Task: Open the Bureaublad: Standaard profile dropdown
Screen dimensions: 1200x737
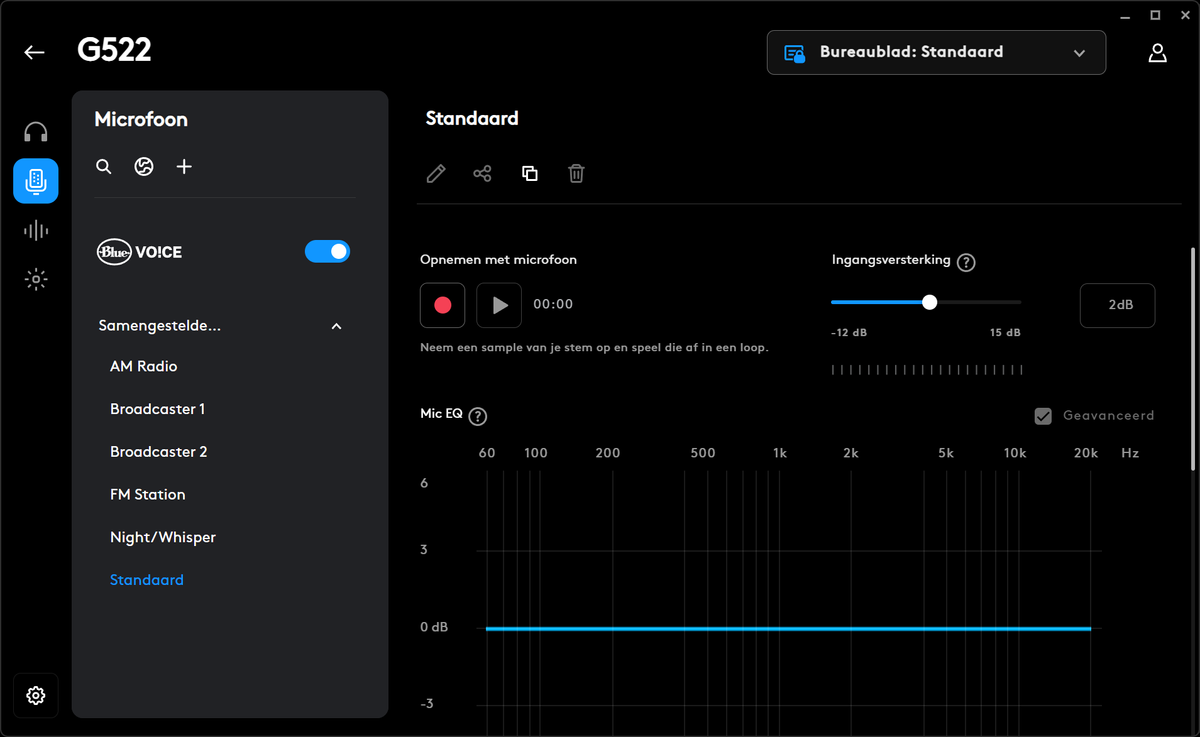Action: point(936,53)
